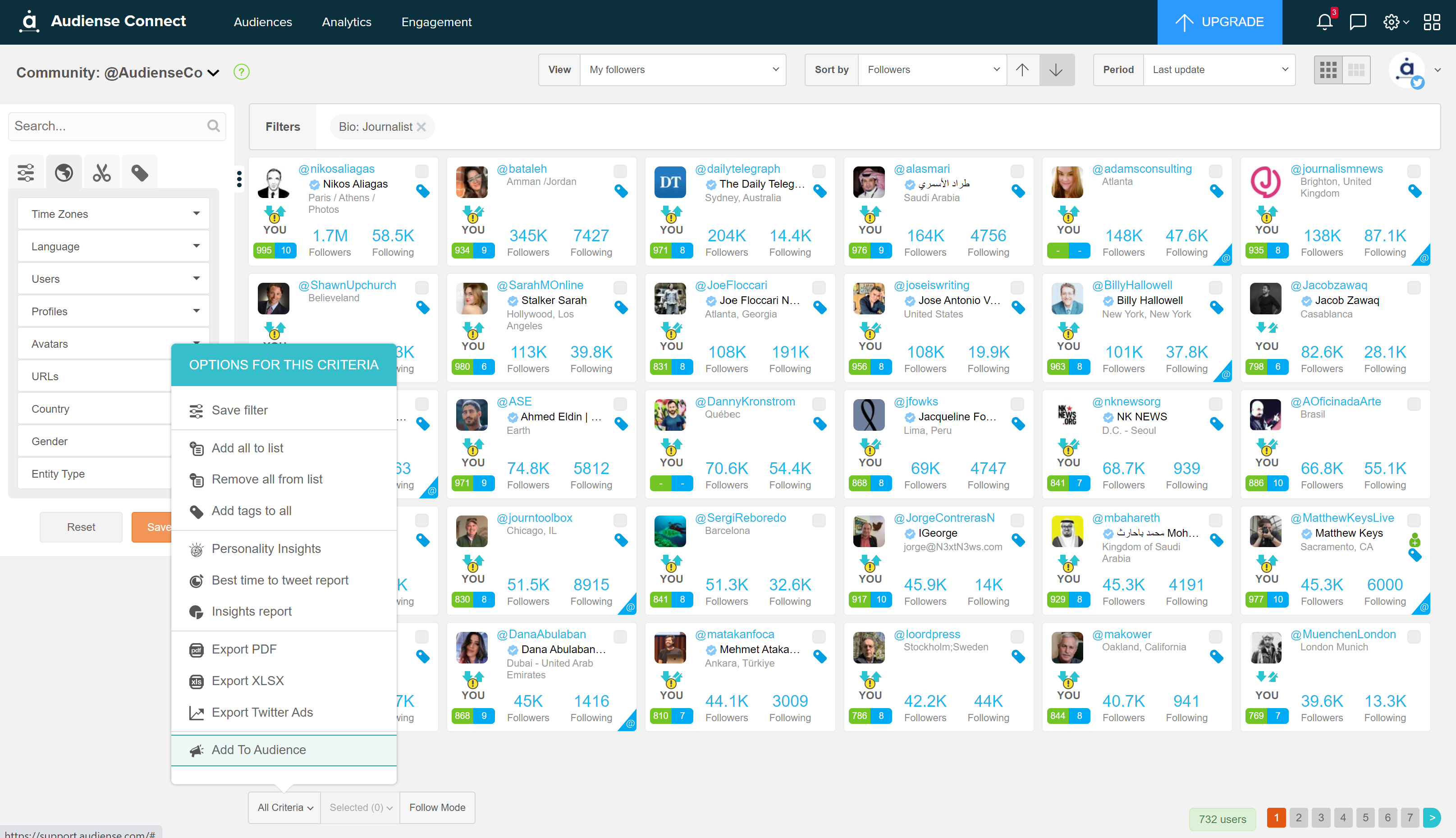
Task: Click the Search input field
Action: (117, 126)
